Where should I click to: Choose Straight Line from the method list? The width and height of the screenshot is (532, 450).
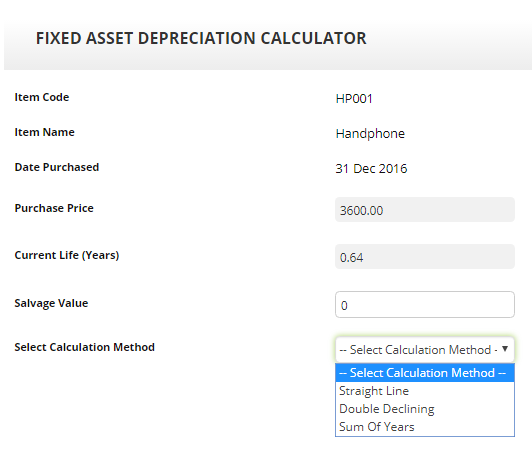tap(425, 391)
